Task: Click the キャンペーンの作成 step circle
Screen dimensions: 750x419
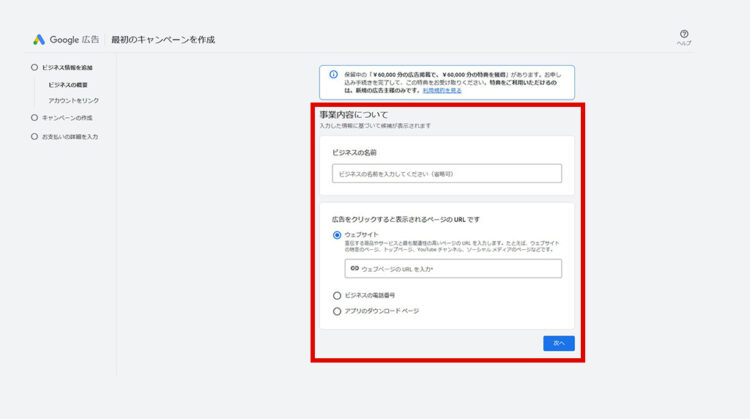Action: tap(35, 117)
